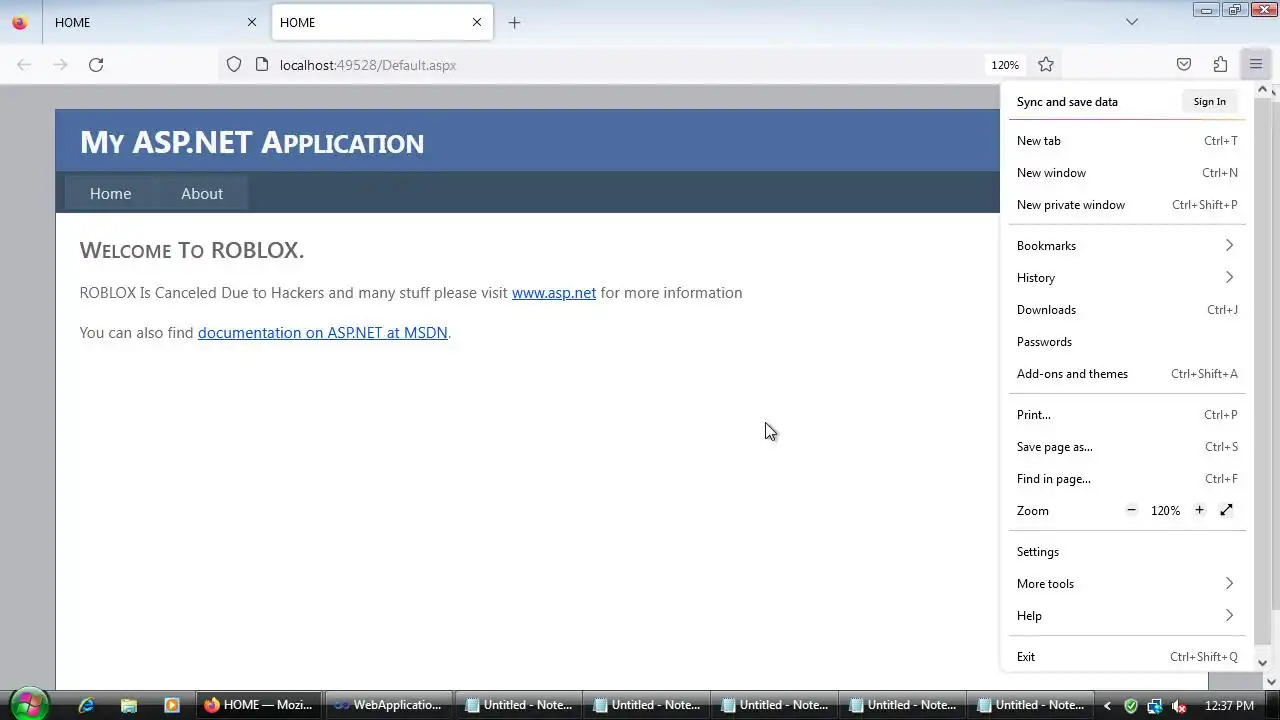Open the Extensions puzzle icon
Image resolution: width=1280 pixels, height=720 pixels.
[x=1220, y=65]
